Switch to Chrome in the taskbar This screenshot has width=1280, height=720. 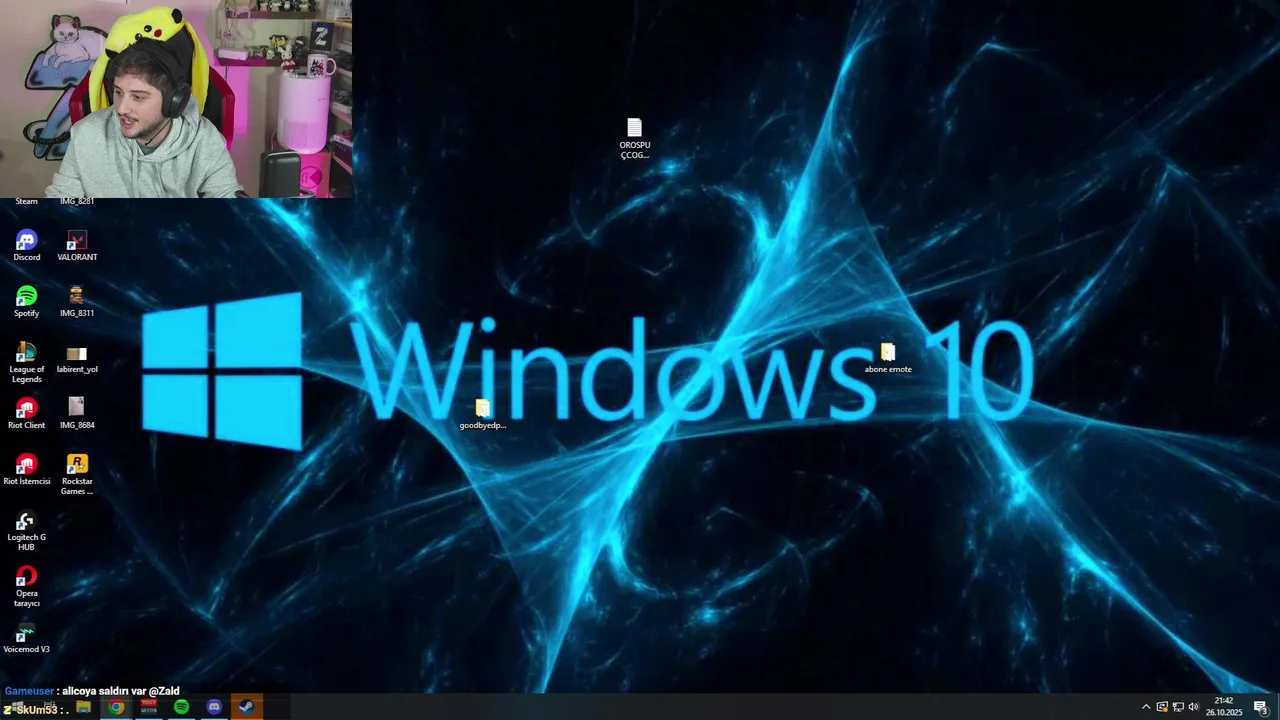(116, 707)
